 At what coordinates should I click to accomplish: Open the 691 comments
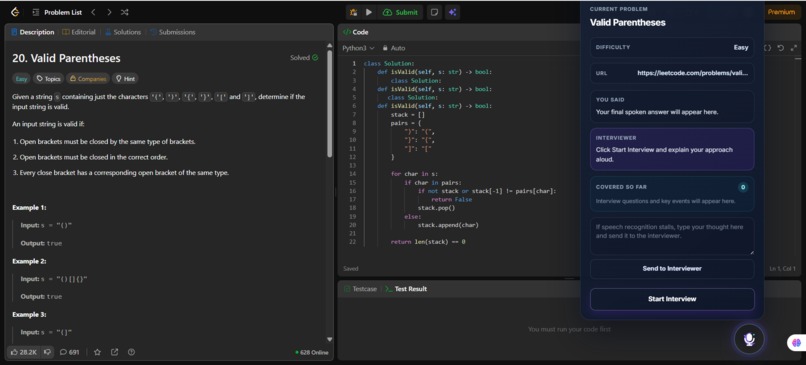coord(69,352)
